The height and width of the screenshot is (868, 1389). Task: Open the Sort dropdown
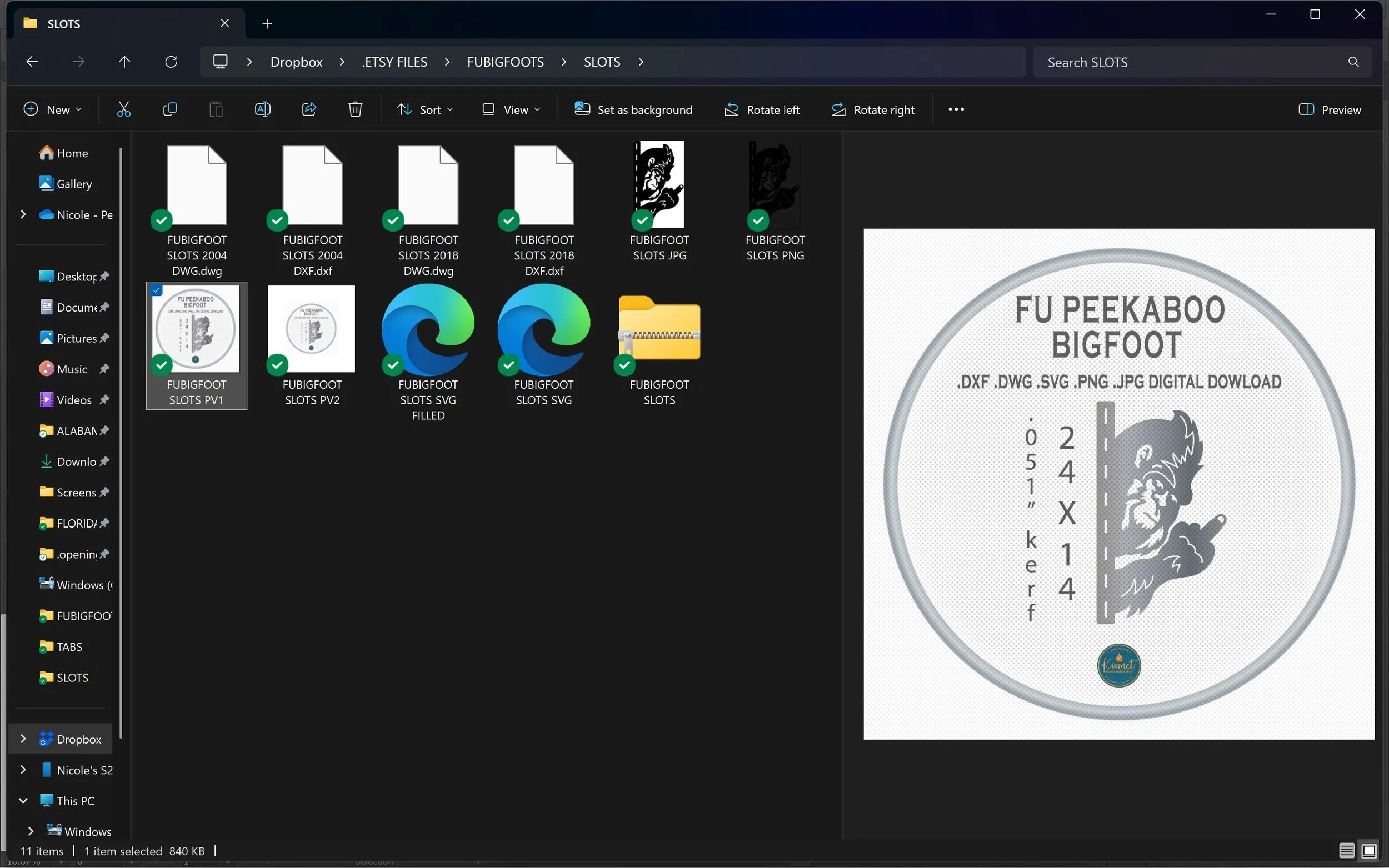point(425,109)
